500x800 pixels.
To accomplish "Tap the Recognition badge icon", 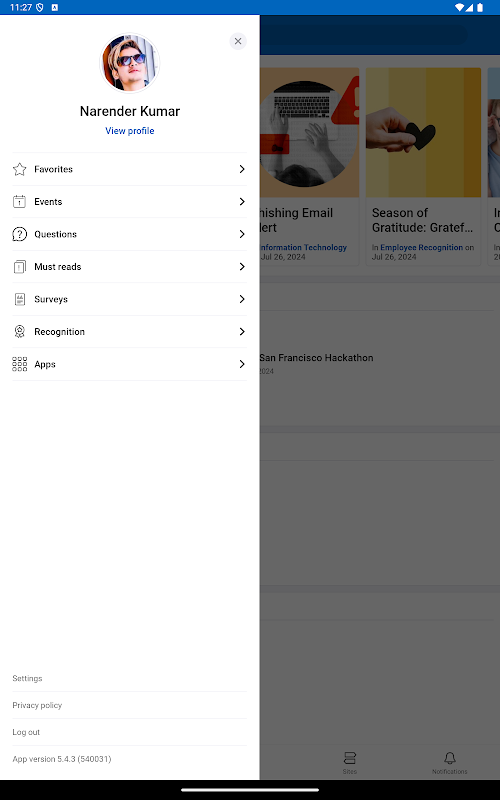I will (19, 332).
